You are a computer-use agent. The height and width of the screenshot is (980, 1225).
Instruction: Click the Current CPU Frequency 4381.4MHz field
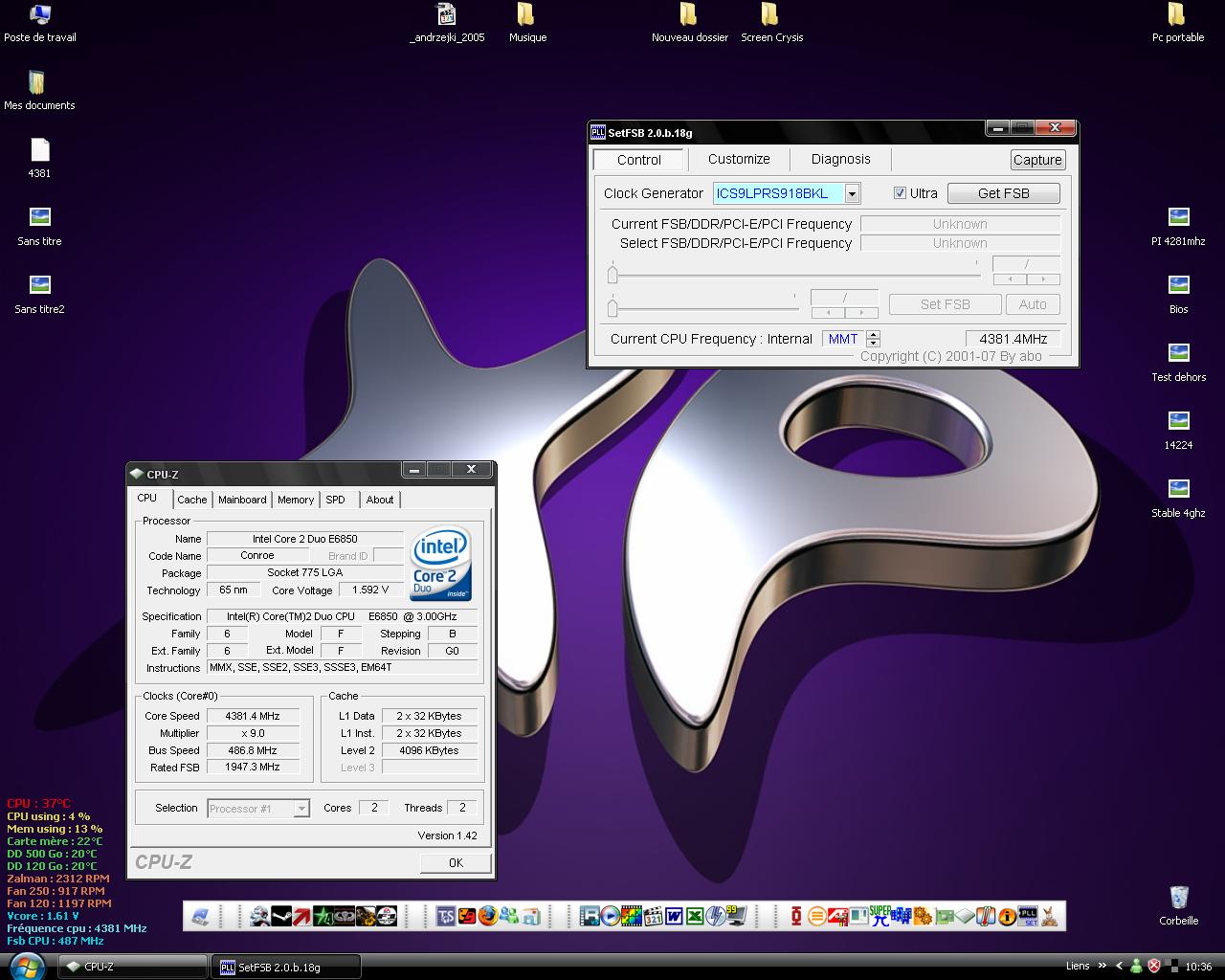(x=1013, y=339)
